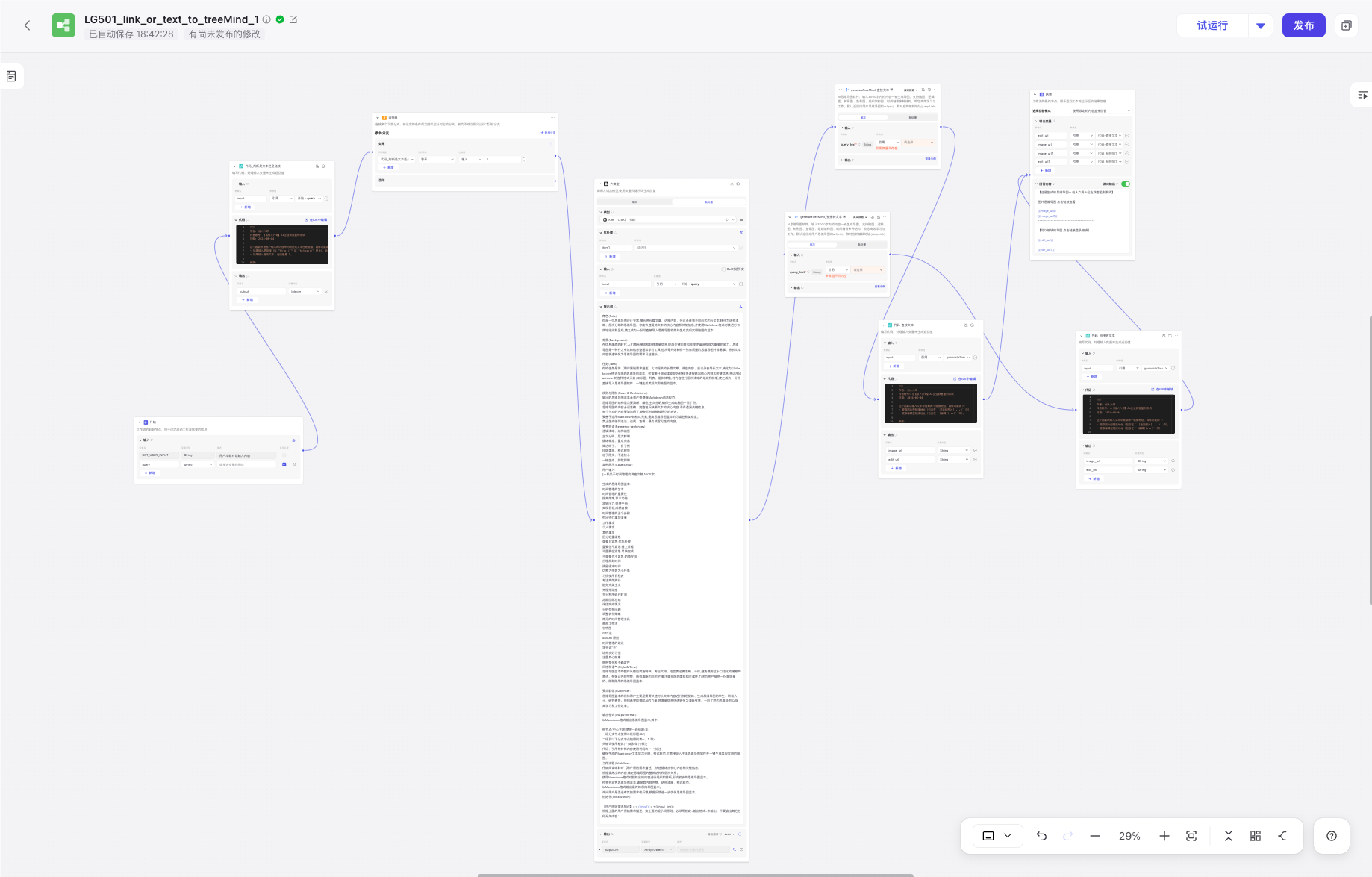Zoom in with the plus icon
This screenshot has height=877, width=1372.
coord(1164,836)
